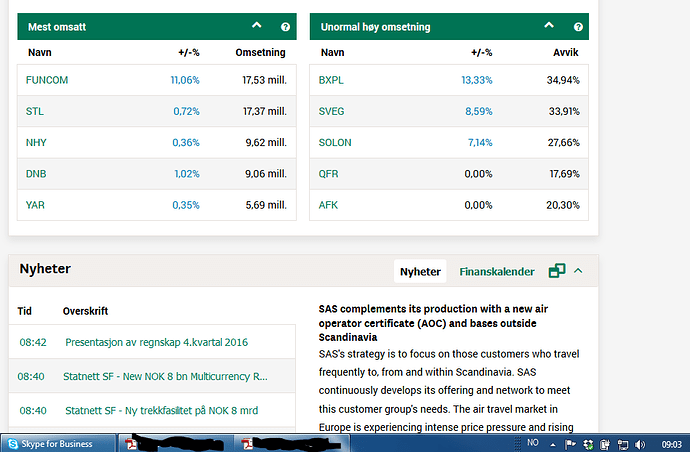
Task: Open the BXPL stock link
Action: tap(331, 80)
